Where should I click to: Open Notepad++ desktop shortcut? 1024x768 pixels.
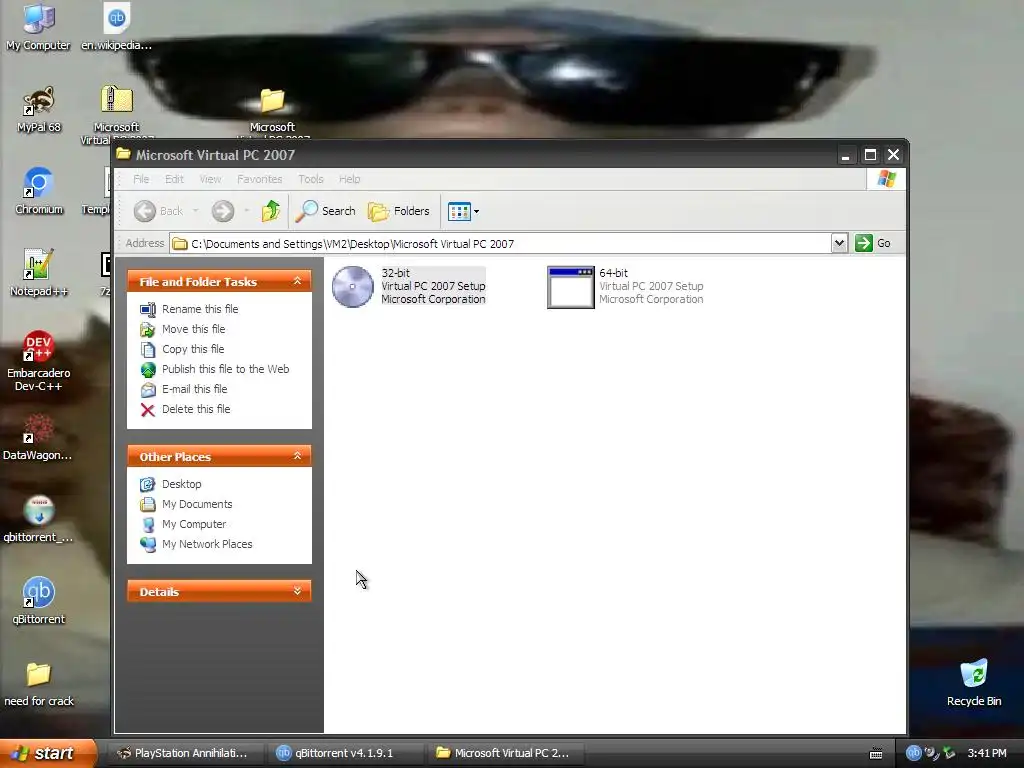(39, 273)
